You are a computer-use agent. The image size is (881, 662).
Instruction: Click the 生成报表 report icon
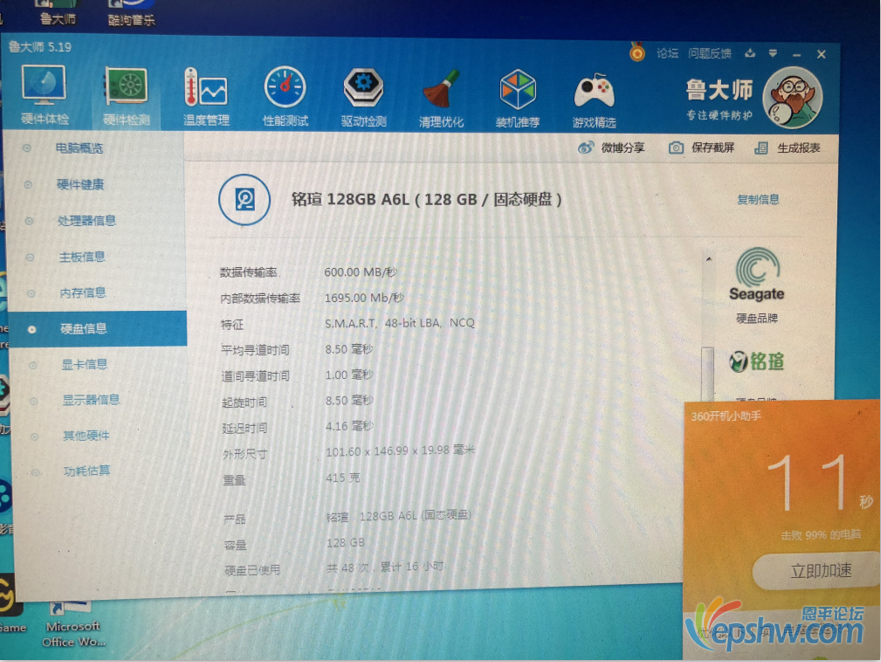(x=761, y=148)
